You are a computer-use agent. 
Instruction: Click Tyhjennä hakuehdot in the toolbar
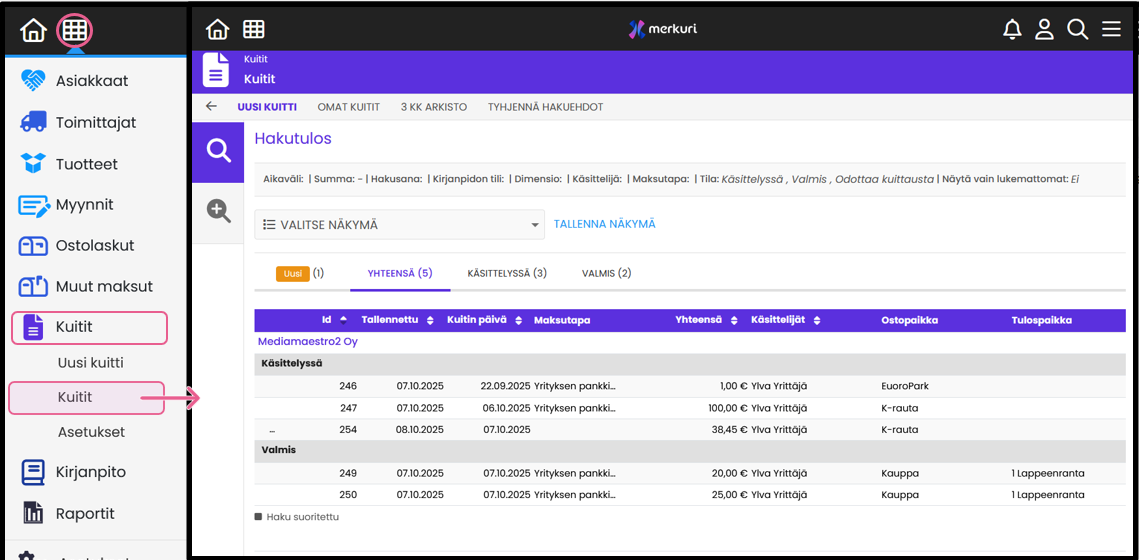coord(545,107)
